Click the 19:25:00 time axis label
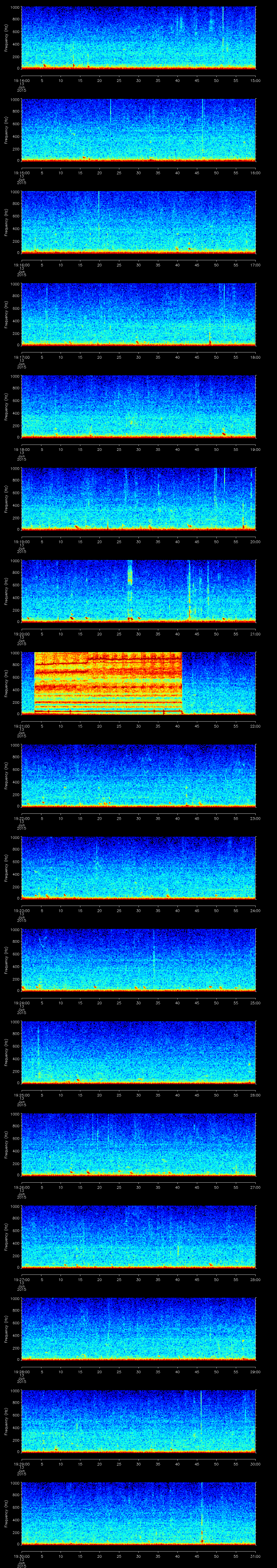Viewport: 277px width, 1568px height. pyautogui.click(x=22, y=1095)
